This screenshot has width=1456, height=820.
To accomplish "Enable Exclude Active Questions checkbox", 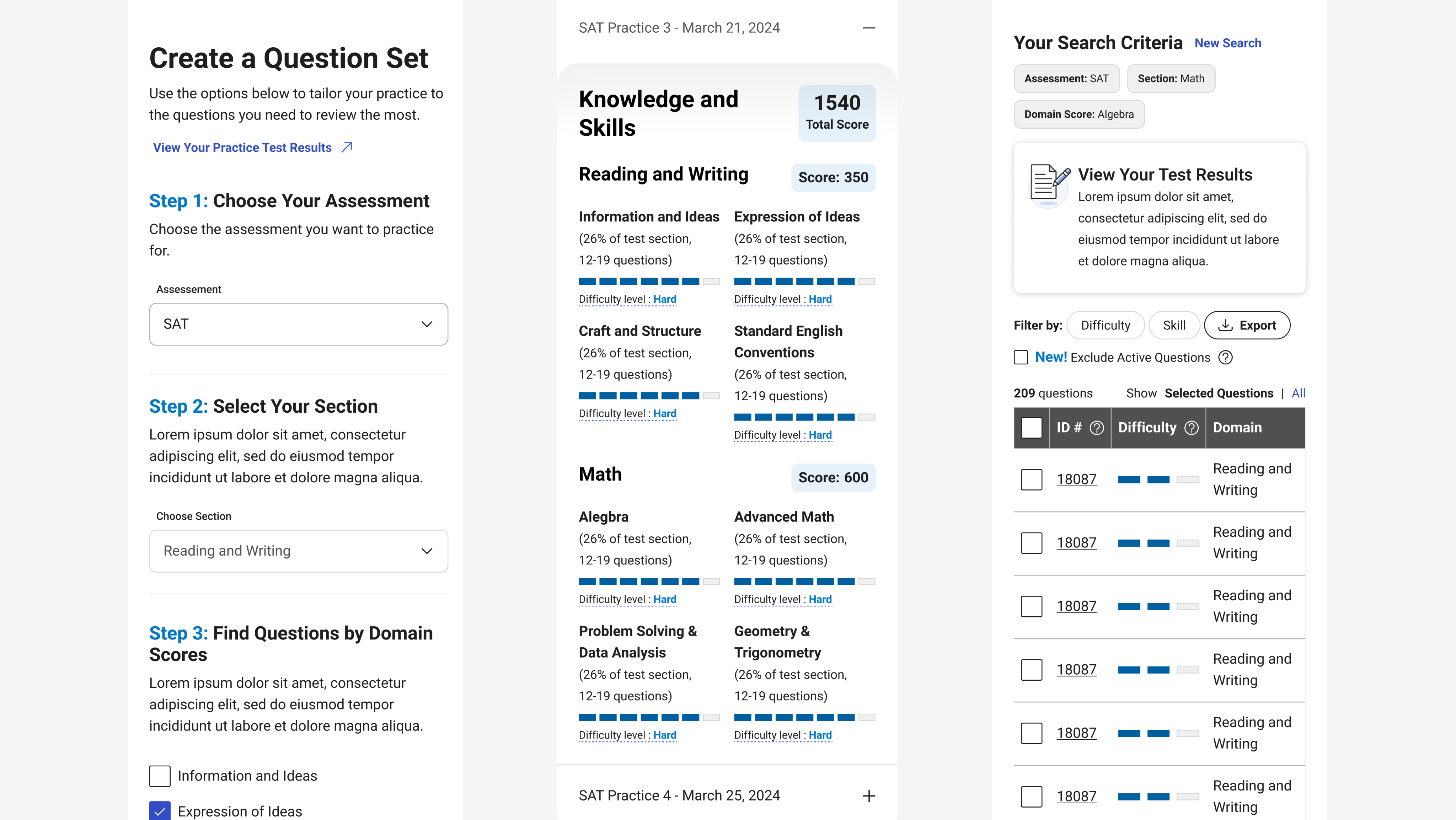I will point(1021,358).
